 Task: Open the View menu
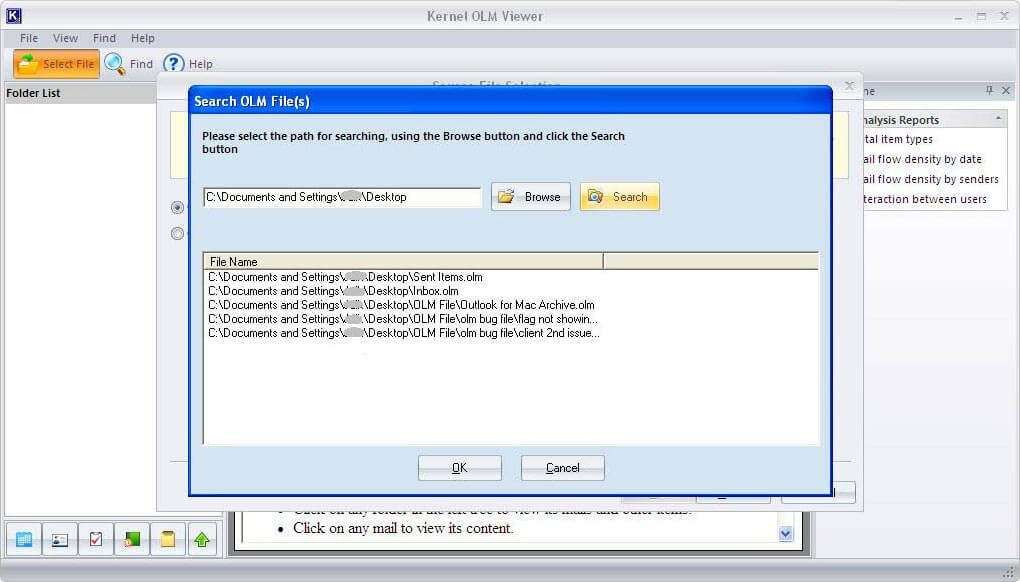pos(65,38)
